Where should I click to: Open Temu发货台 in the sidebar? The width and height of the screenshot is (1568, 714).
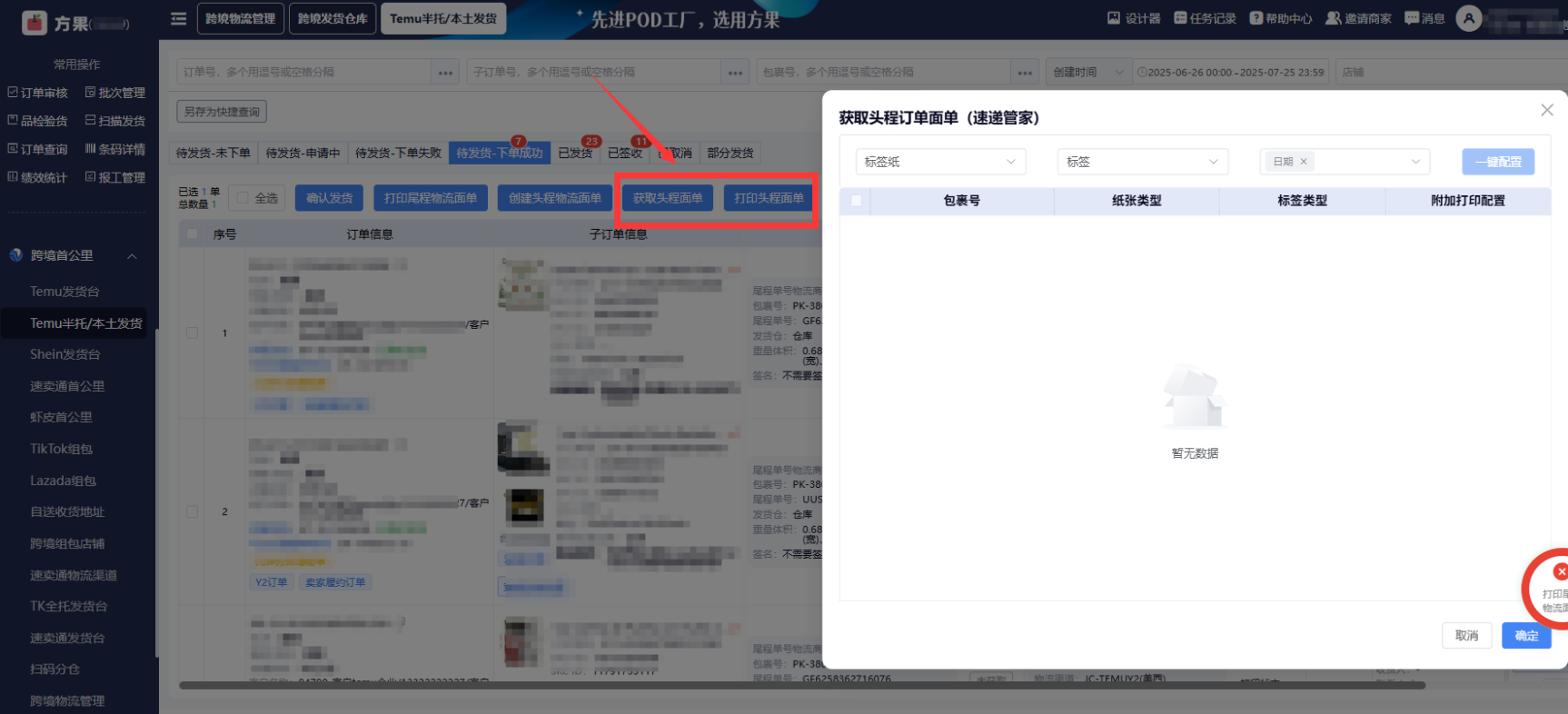[65, 292]
